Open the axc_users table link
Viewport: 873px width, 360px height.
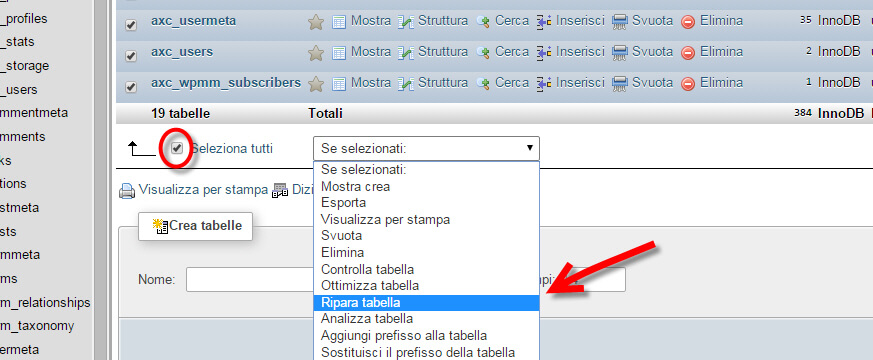[182, 52]
